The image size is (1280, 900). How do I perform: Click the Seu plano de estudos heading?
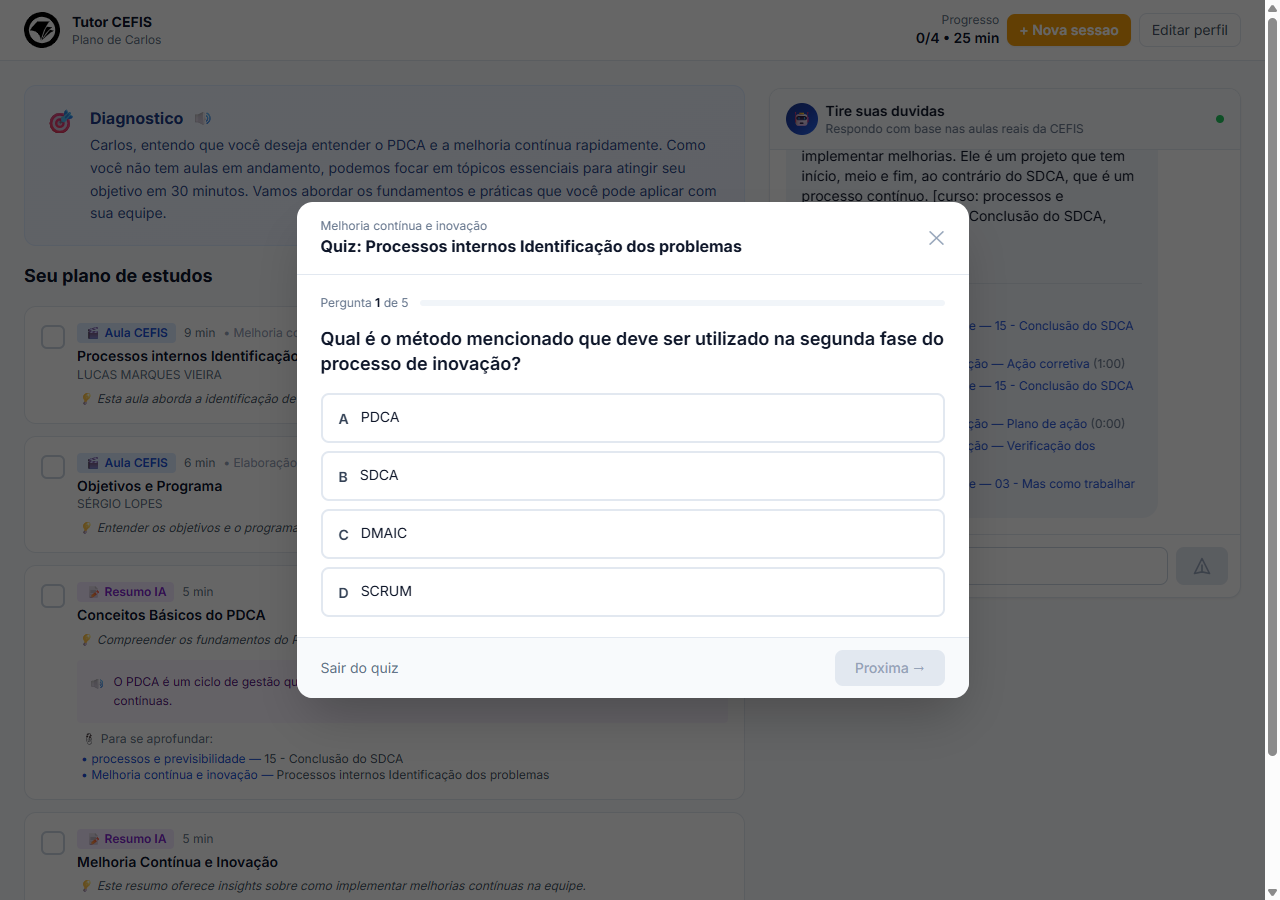coord(118,276)
